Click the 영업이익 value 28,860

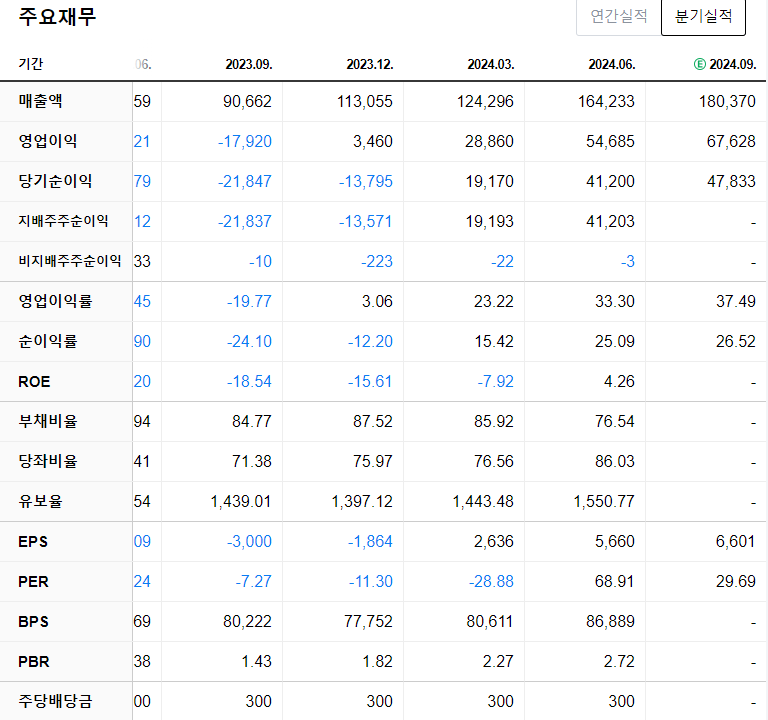[489, 142]
